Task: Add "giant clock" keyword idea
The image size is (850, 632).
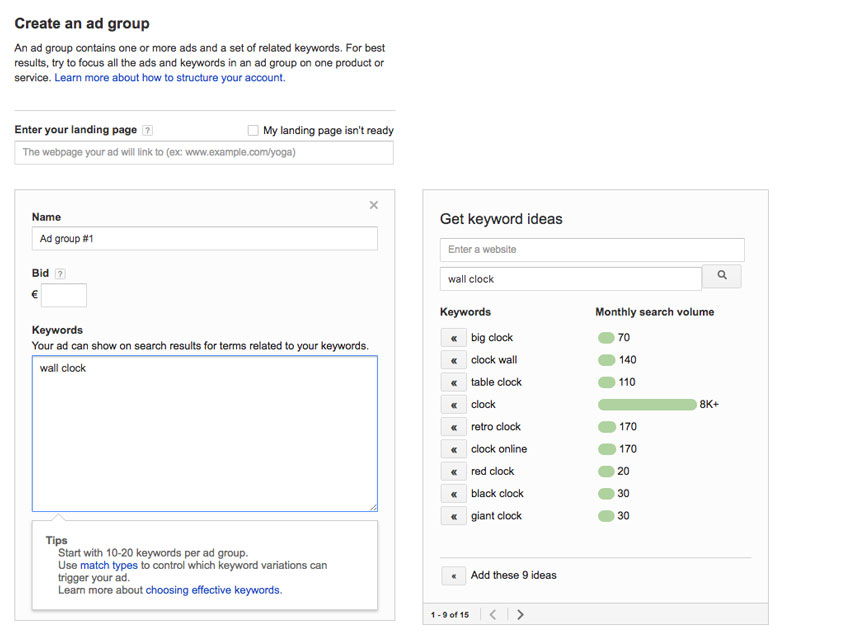Action: point(453,515)
